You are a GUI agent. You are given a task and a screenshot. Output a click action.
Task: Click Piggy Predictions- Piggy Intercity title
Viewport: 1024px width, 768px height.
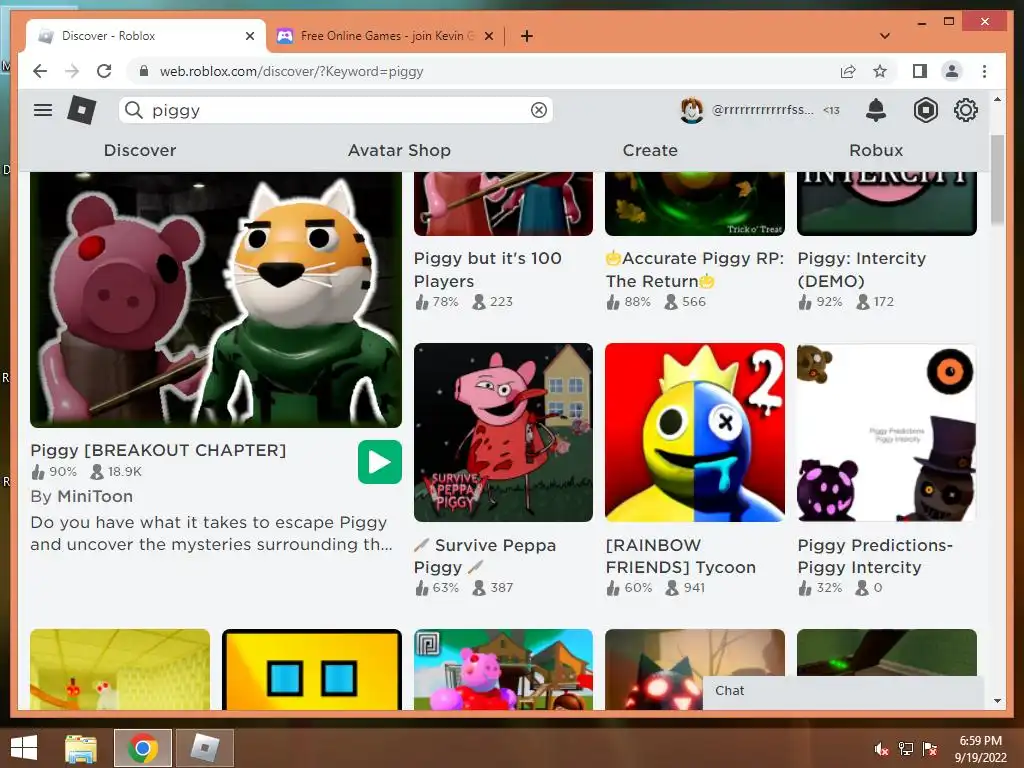[x=875, y=556]
